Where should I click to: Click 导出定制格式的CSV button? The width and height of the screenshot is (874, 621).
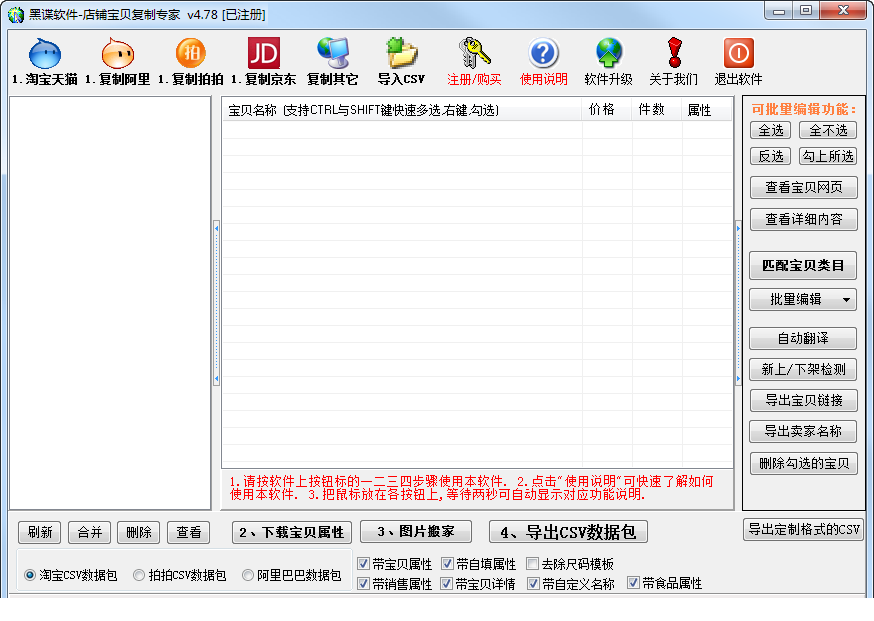(803, 530)
